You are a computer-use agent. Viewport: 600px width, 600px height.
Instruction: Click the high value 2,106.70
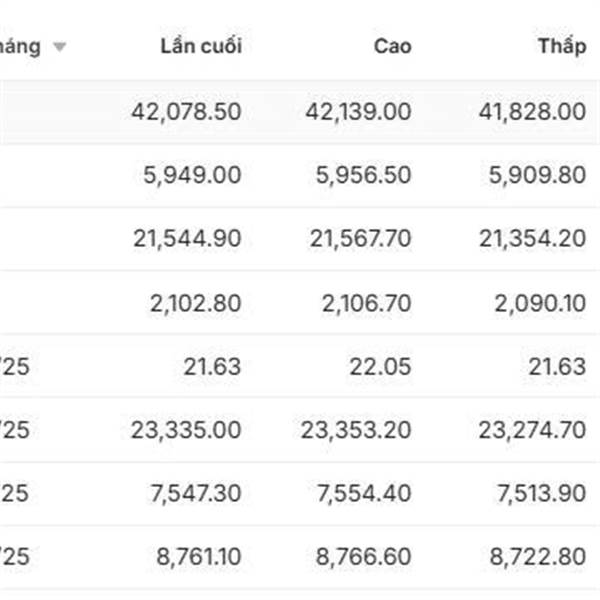coord(367,303)
